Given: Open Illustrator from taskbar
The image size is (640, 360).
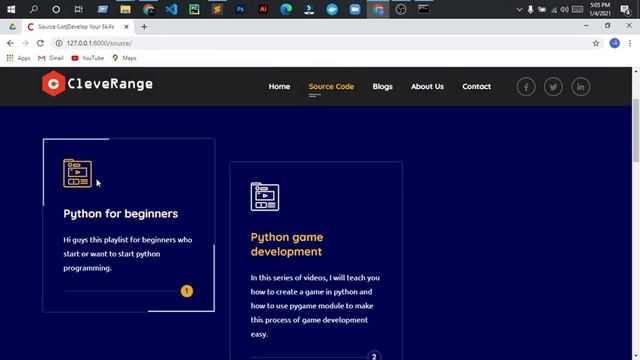Looking at the screenshot, I should click(263, 9).
